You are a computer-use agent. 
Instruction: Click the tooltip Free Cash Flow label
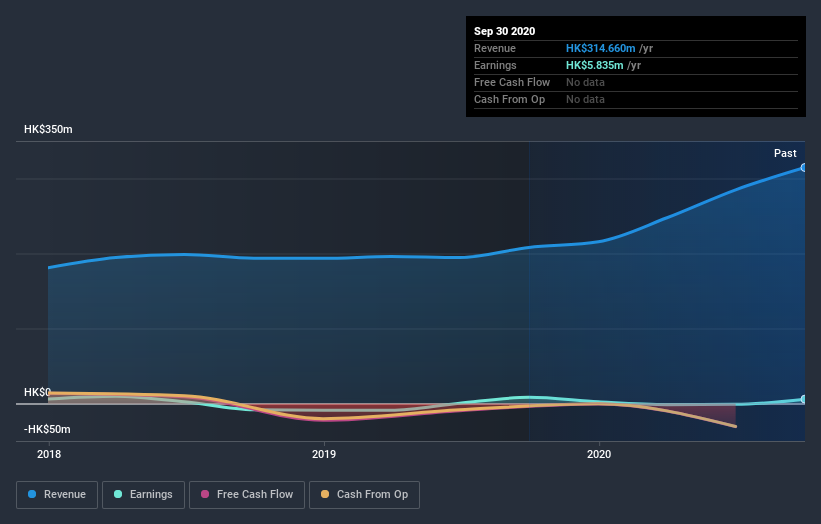pyautogui.click(x=512, y=82)
